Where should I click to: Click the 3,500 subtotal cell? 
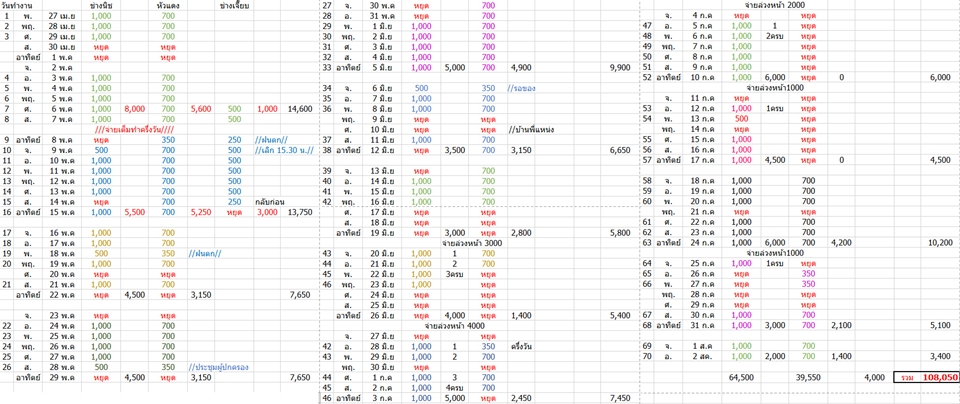(x=455, y=151)
